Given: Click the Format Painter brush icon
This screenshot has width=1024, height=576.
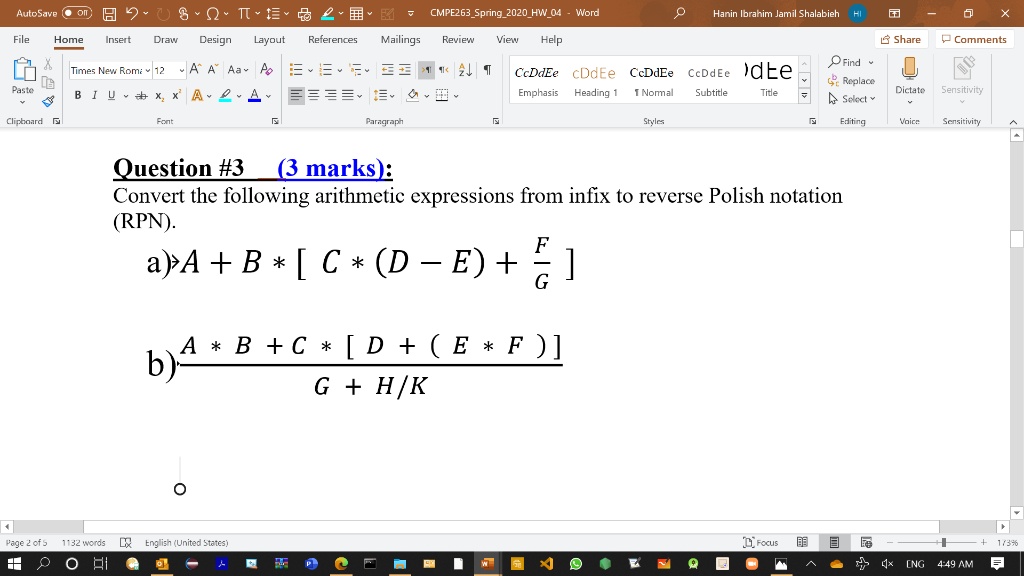Looking at the screenshot, I should 48,101.
